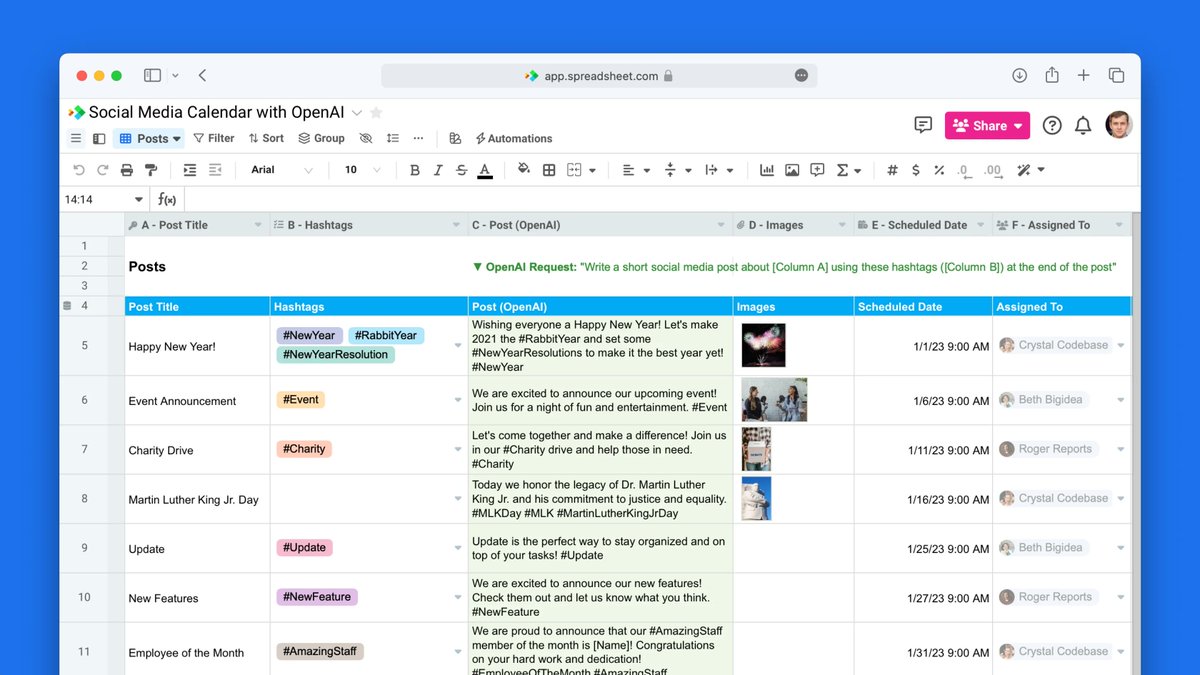Collapse the OpenAI Request triangle
The height and width of the screenshot is (675, 1200).
click(477, 267)
